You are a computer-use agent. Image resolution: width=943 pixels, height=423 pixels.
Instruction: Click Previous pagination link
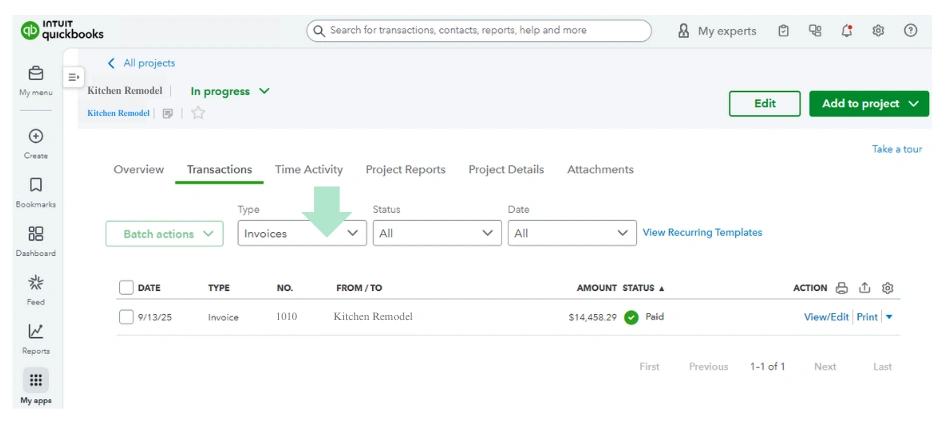click(708, 366)
